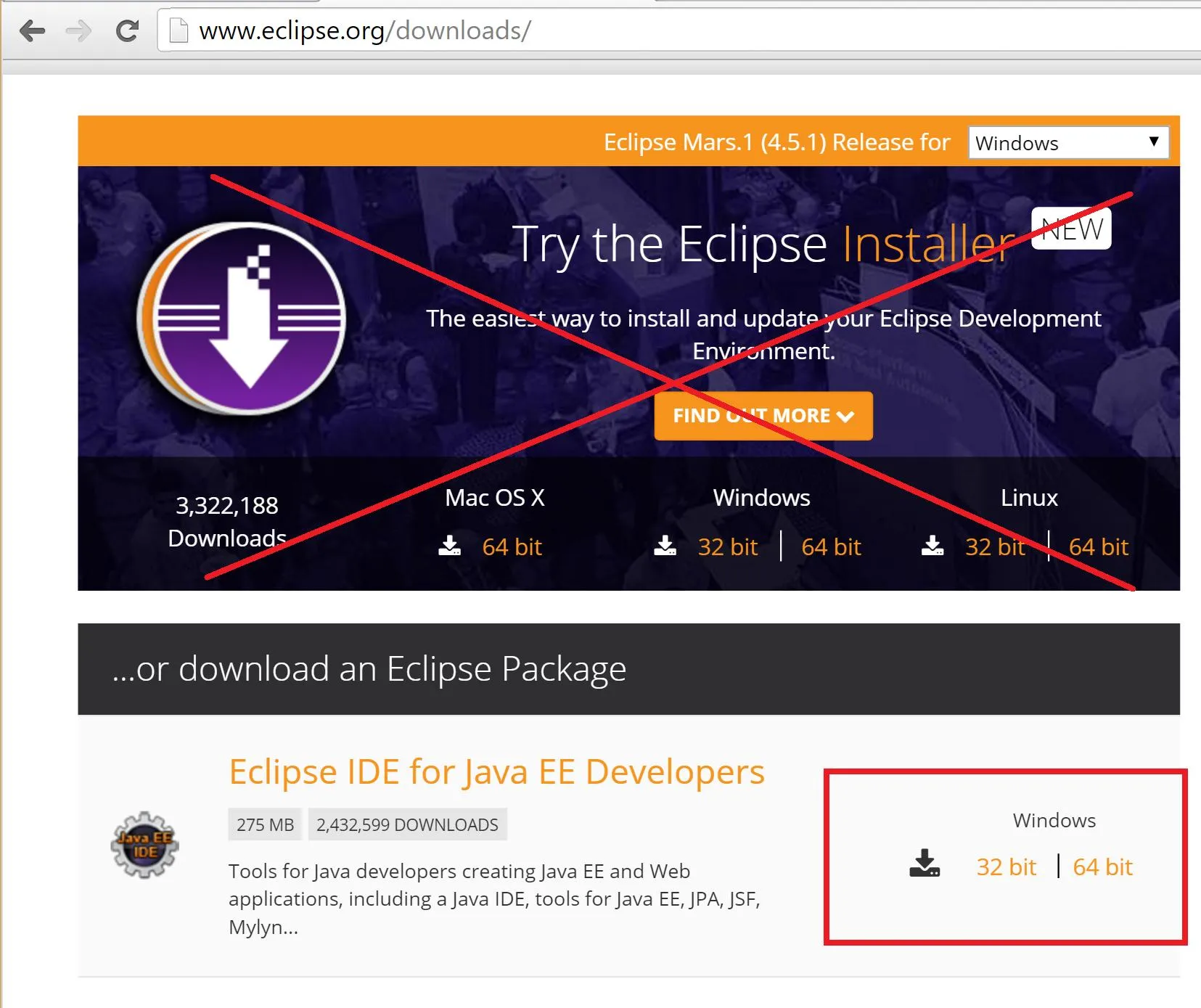Download the Linux 64 bit installer
The height and width of the screenshot is (1008, 1201).
click(x=1099, y=546)
